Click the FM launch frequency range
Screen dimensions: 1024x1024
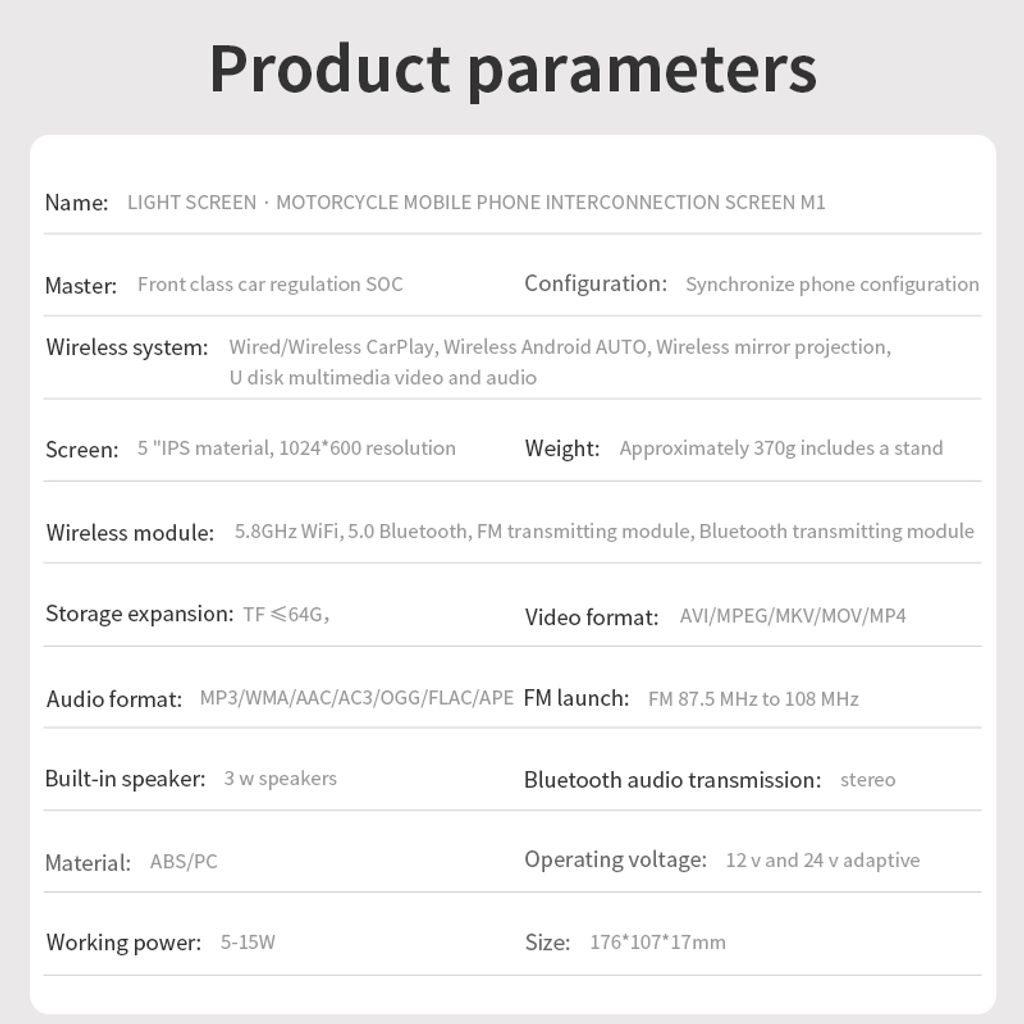(753, 699)
